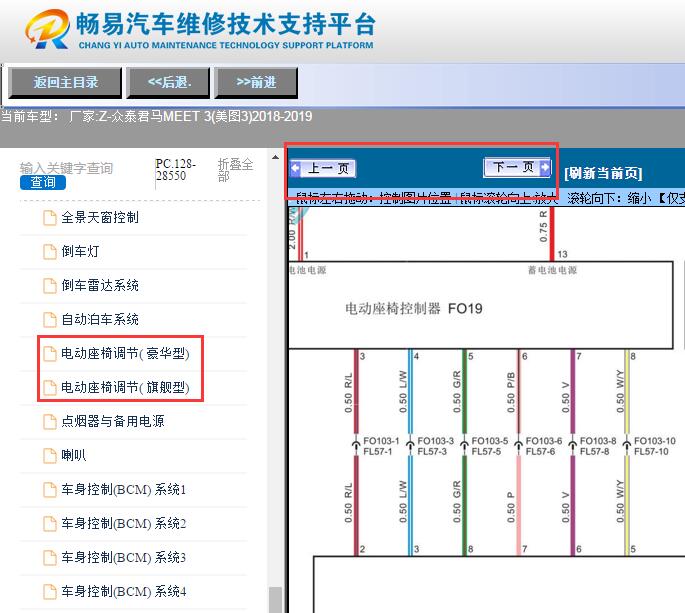
Task: Click the right arrow icon on 下一页
Action: click(545, 167)
